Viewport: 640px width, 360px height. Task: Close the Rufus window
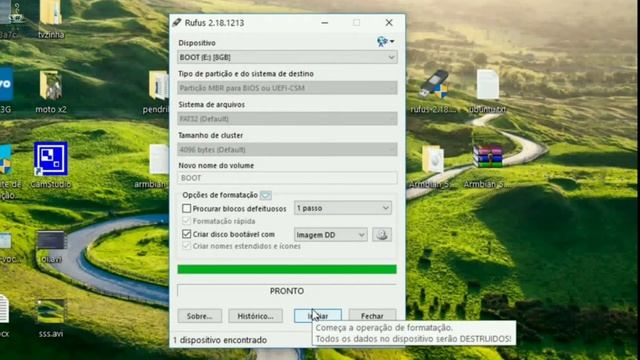(389, 23)
